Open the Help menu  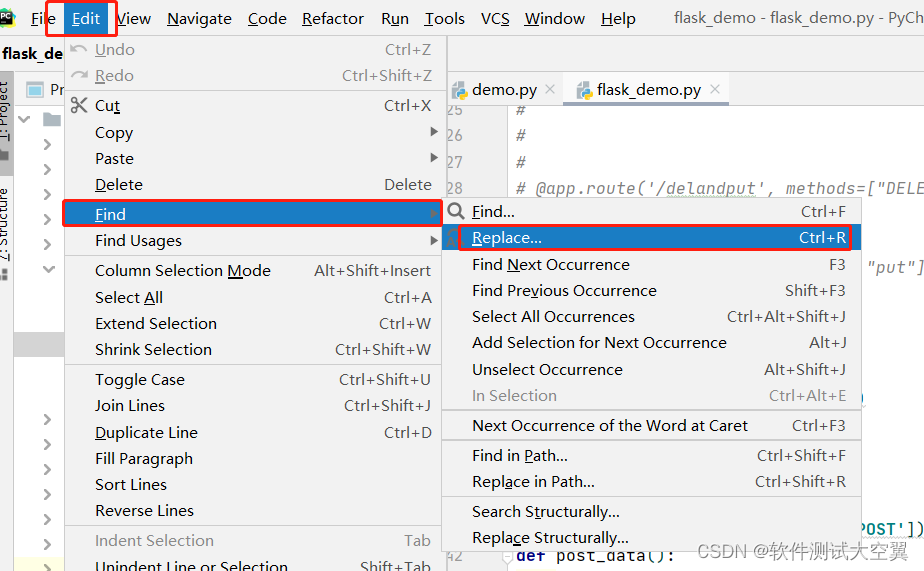(618, 19)
